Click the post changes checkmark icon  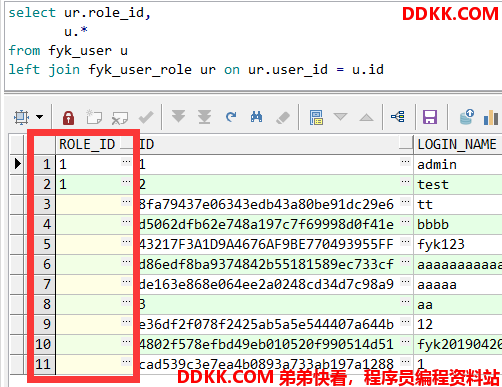pos(146,117)
